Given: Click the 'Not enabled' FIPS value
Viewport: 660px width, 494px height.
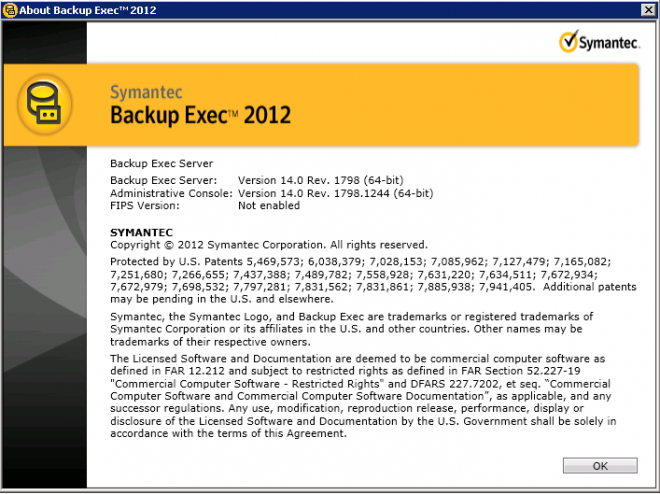Looking at the screenshot, I should coord(269,206).
